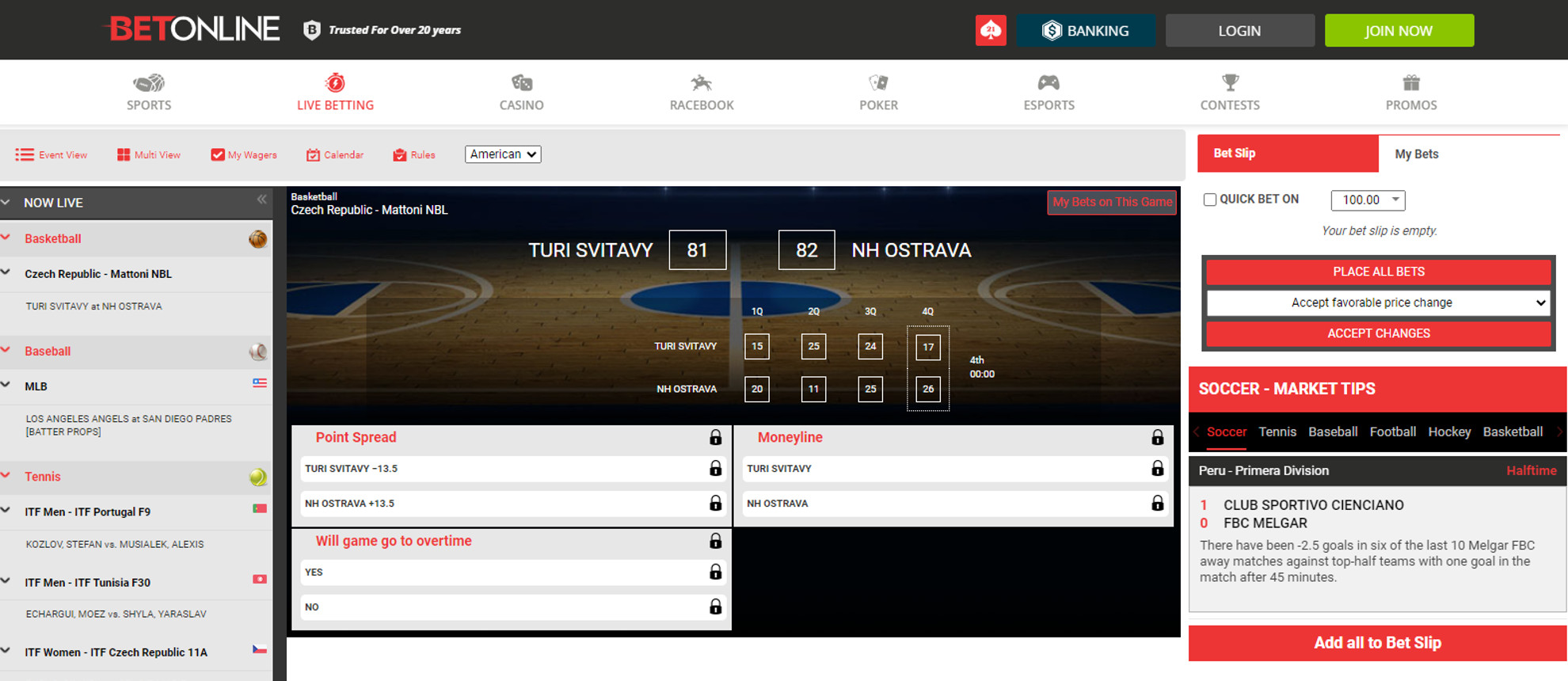1568x681 pixels.
Task: Expand Accept favorable price change dropdown
Action: pyautogui.click(x=1378, y=302)
